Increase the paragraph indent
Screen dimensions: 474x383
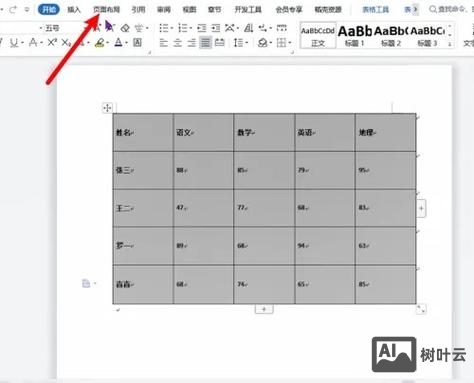pyautogui.click(x=216, y=28)
